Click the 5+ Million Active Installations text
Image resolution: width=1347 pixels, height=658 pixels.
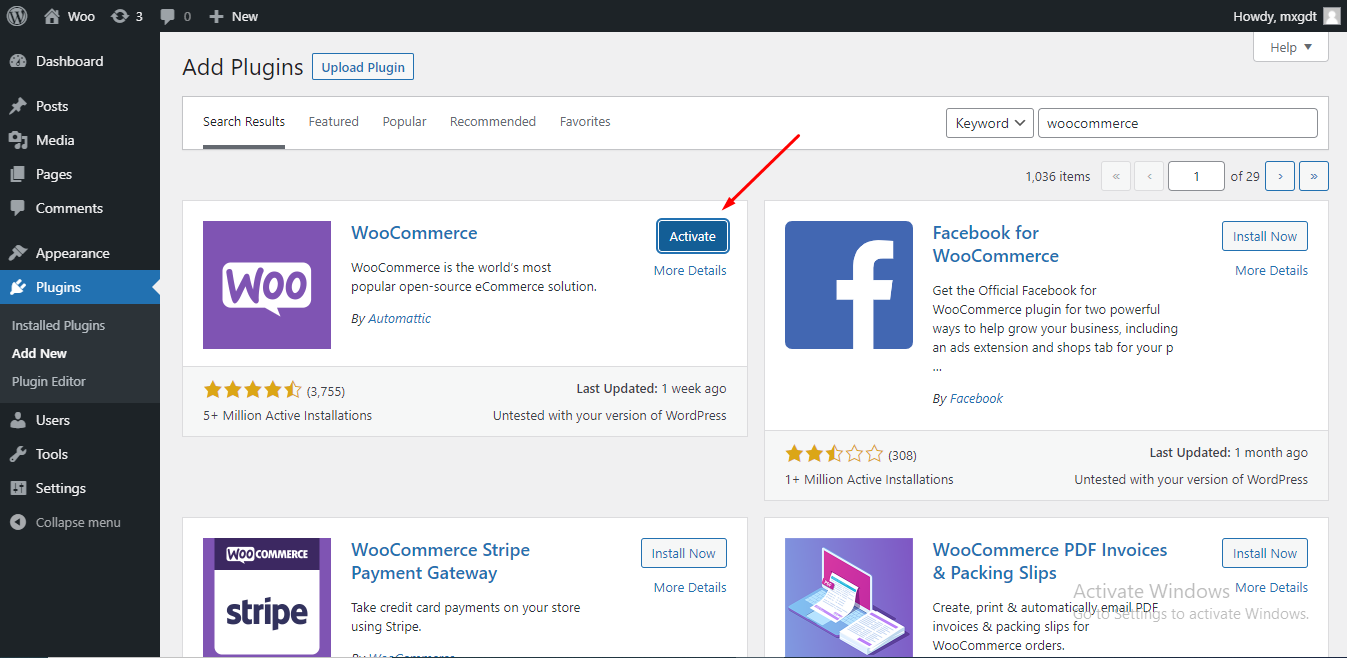[x=287, y=415]
